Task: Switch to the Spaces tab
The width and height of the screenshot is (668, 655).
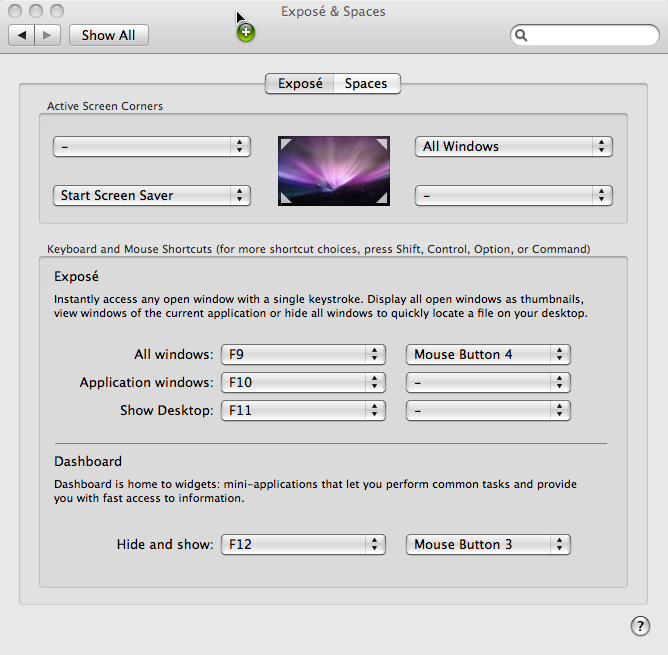Action: [366, 84]
